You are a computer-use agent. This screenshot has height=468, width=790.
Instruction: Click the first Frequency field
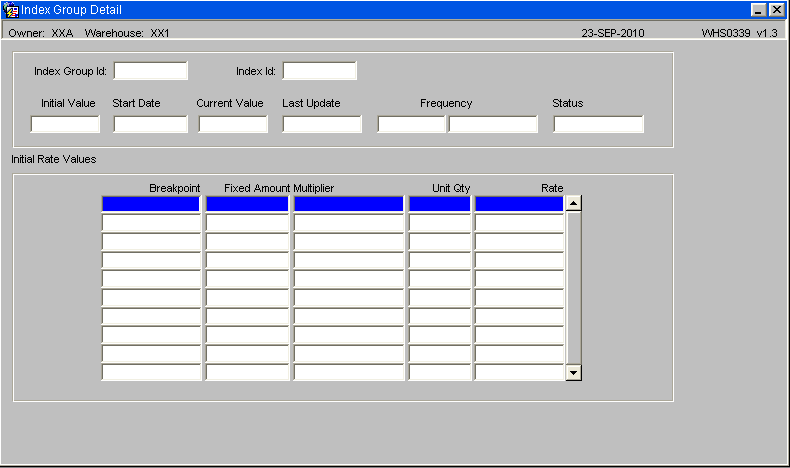[x=412, y=124]
